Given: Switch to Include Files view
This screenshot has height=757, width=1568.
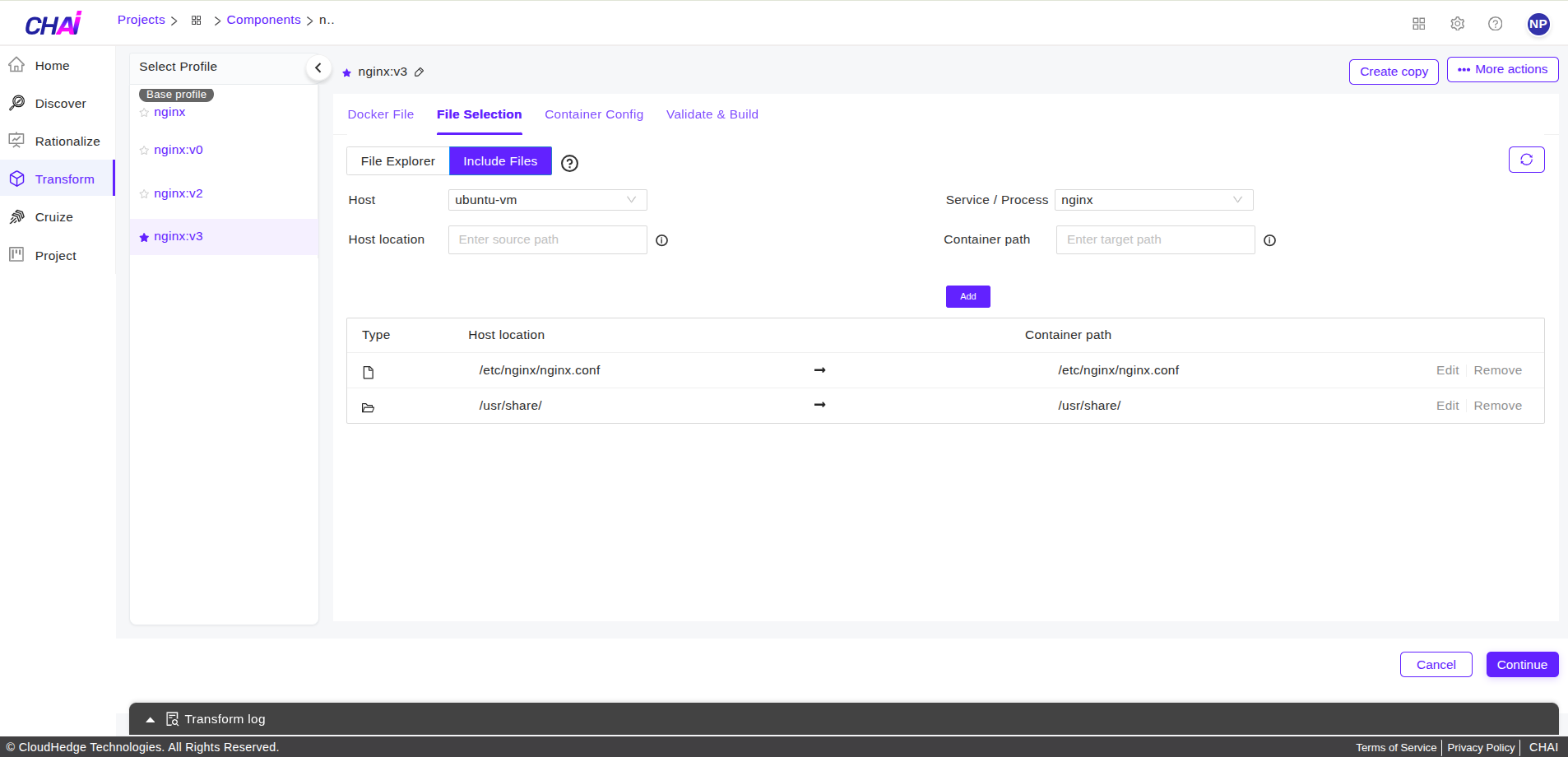Looking at the screenshot, I should pos(500,161).
